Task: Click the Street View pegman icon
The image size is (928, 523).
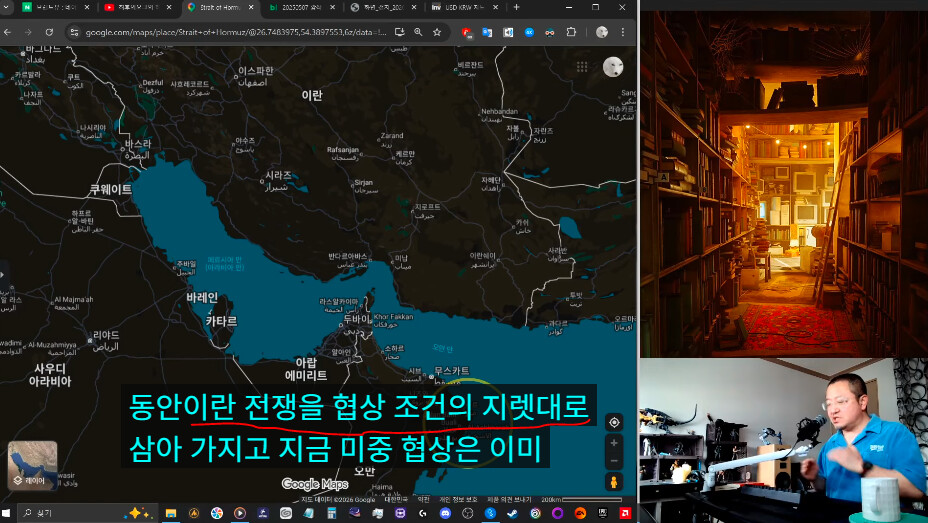Action: point(614,482)
